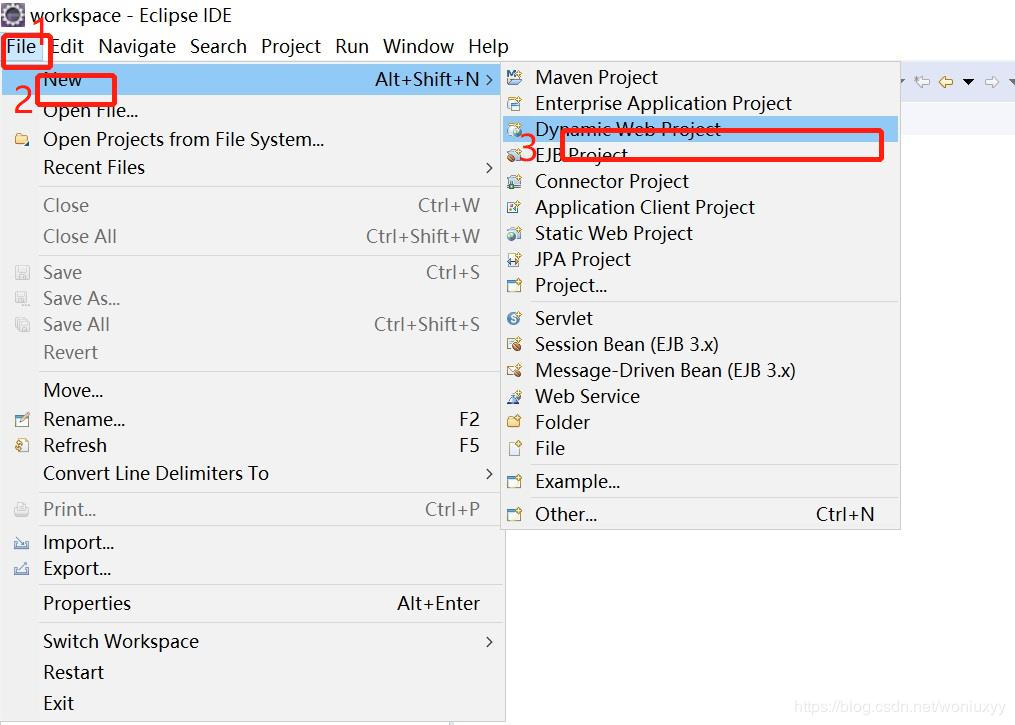
Task: Open the back history dropdown arrow
Action: click(x=968, y=82)
